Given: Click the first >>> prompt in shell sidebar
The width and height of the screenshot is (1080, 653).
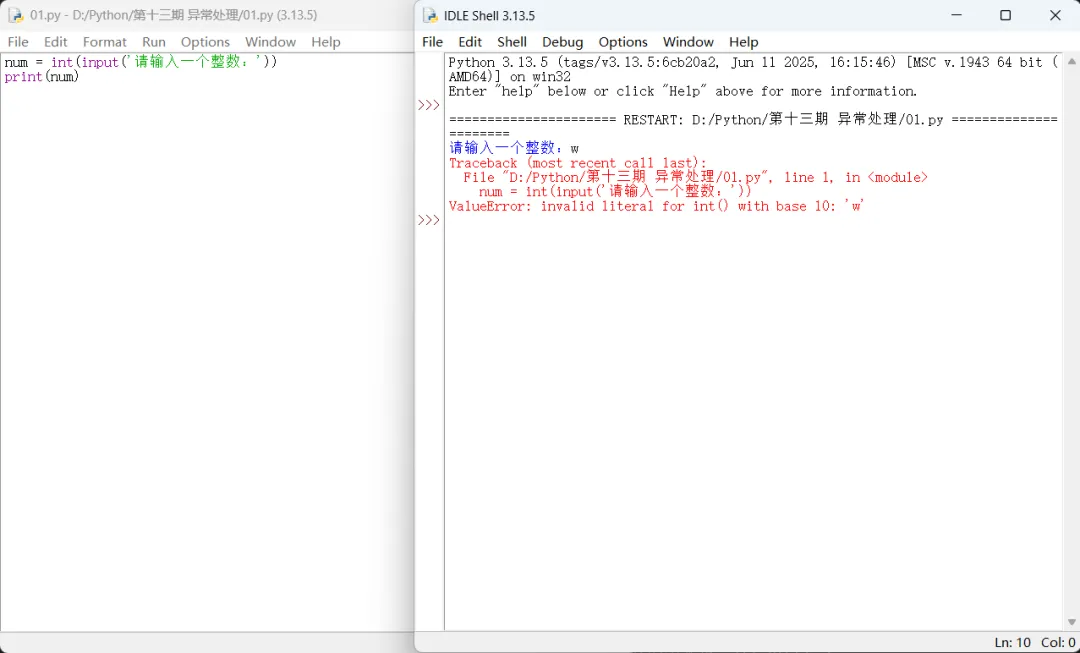Looking at the screenshot, I should [428, 105].
